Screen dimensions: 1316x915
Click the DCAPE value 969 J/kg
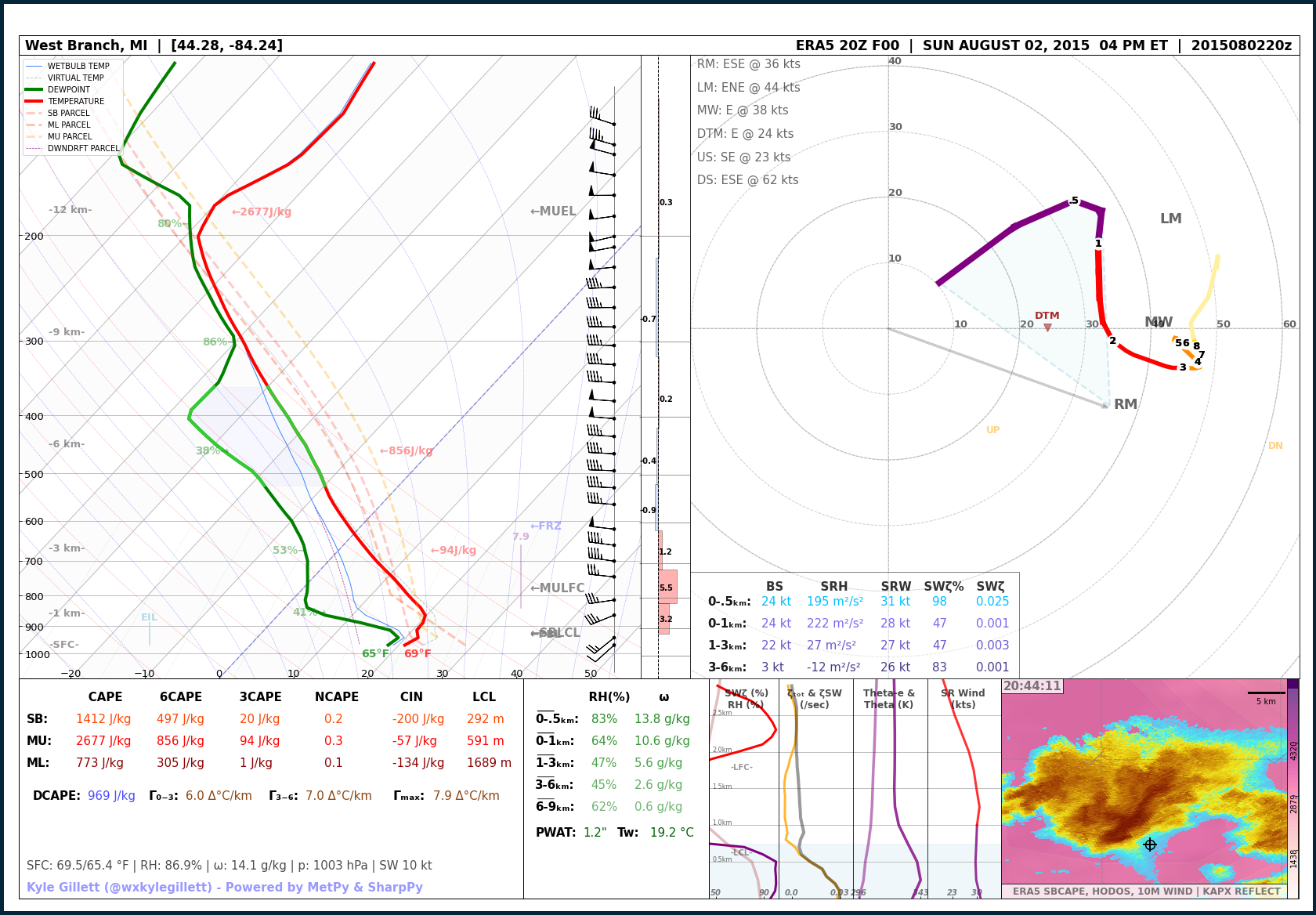click(111, 796)
